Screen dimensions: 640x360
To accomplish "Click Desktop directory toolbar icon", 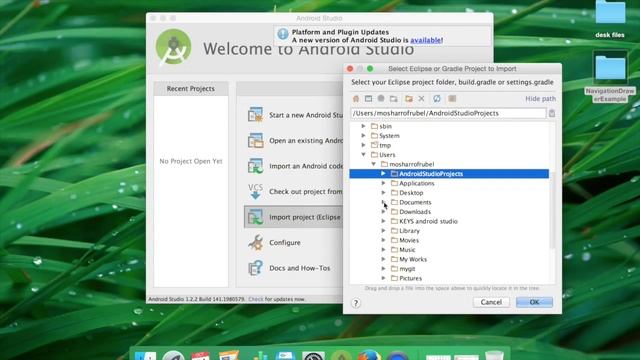I will click(x=368, y=99).
